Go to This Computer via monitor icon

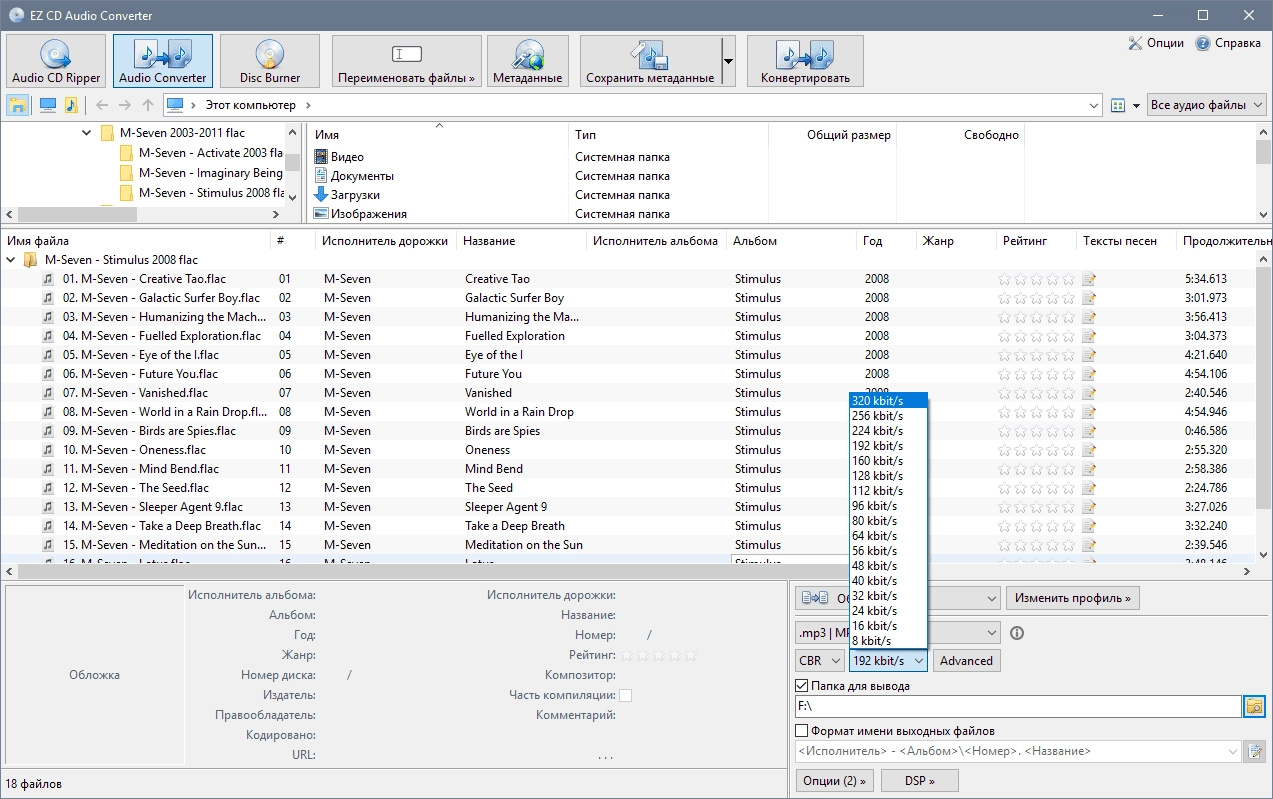[x=47, y=105]
